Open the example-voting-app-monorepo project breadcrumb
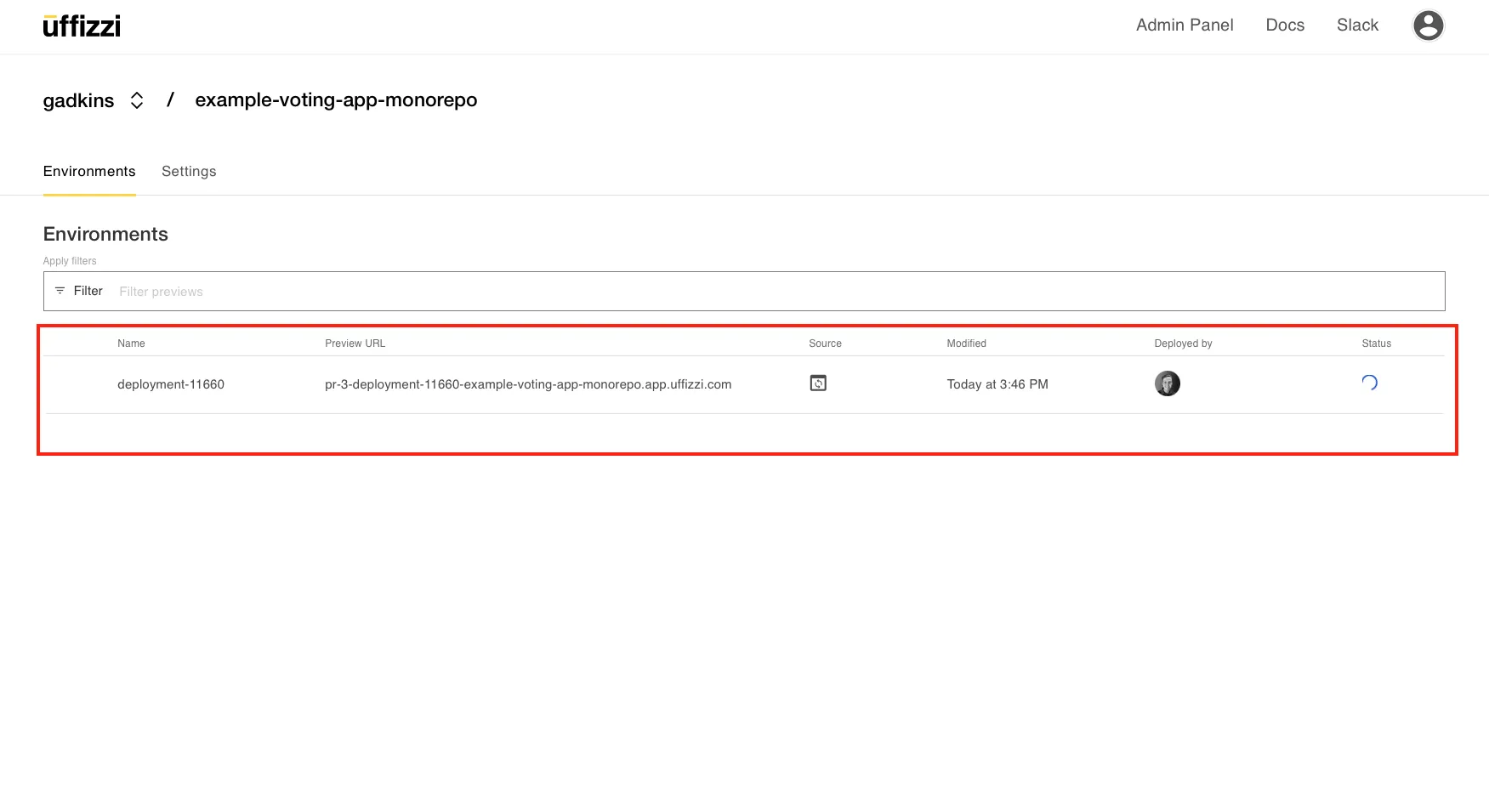Image resolution: width=1489 pixels, height=812 pixels. (x=336, y=100)
